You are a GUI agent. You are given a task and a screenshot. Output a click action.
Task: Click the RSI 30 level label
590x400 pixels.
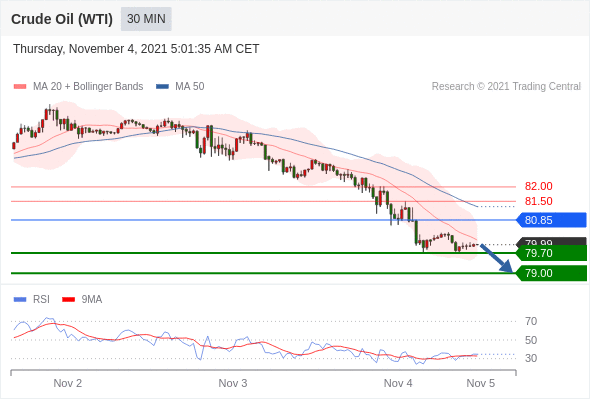pos(531,358)
